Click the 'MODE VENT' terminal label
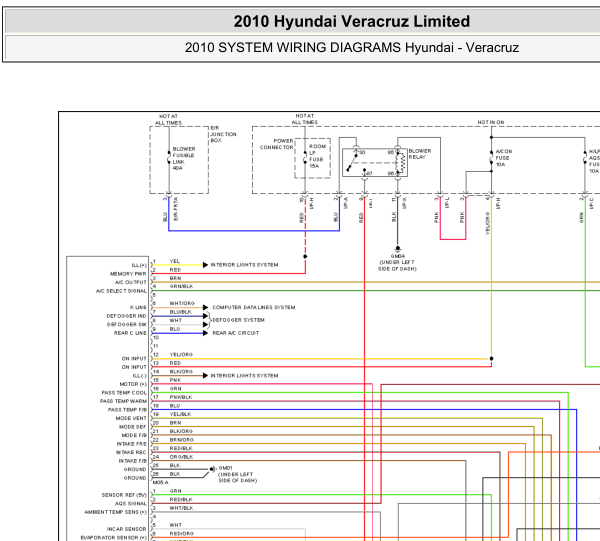The width and height of the screenshot is (600, 541). [x=131, y=418]
